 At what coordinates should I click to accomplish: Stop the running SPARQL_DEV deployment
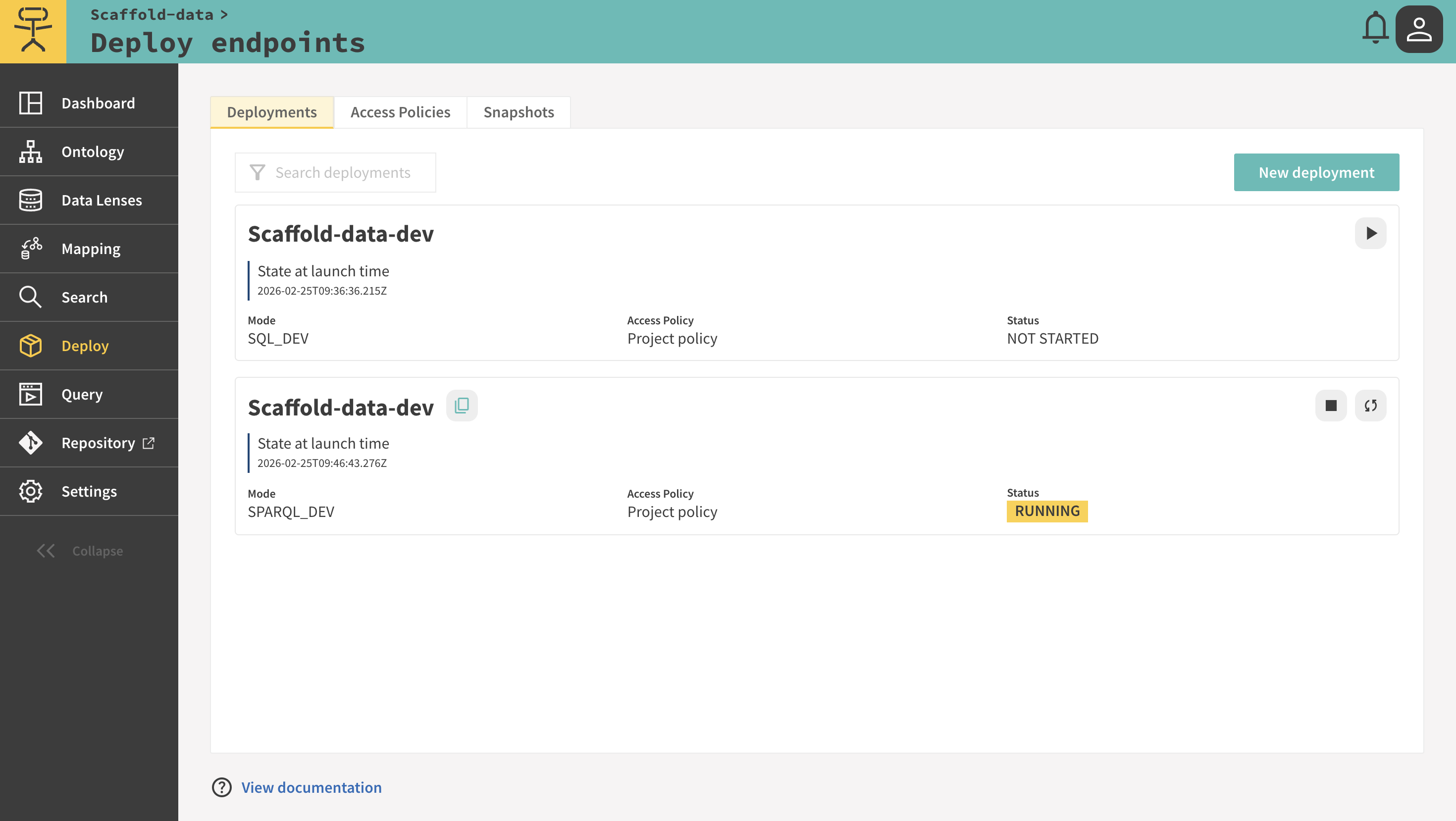(1331, 406)
